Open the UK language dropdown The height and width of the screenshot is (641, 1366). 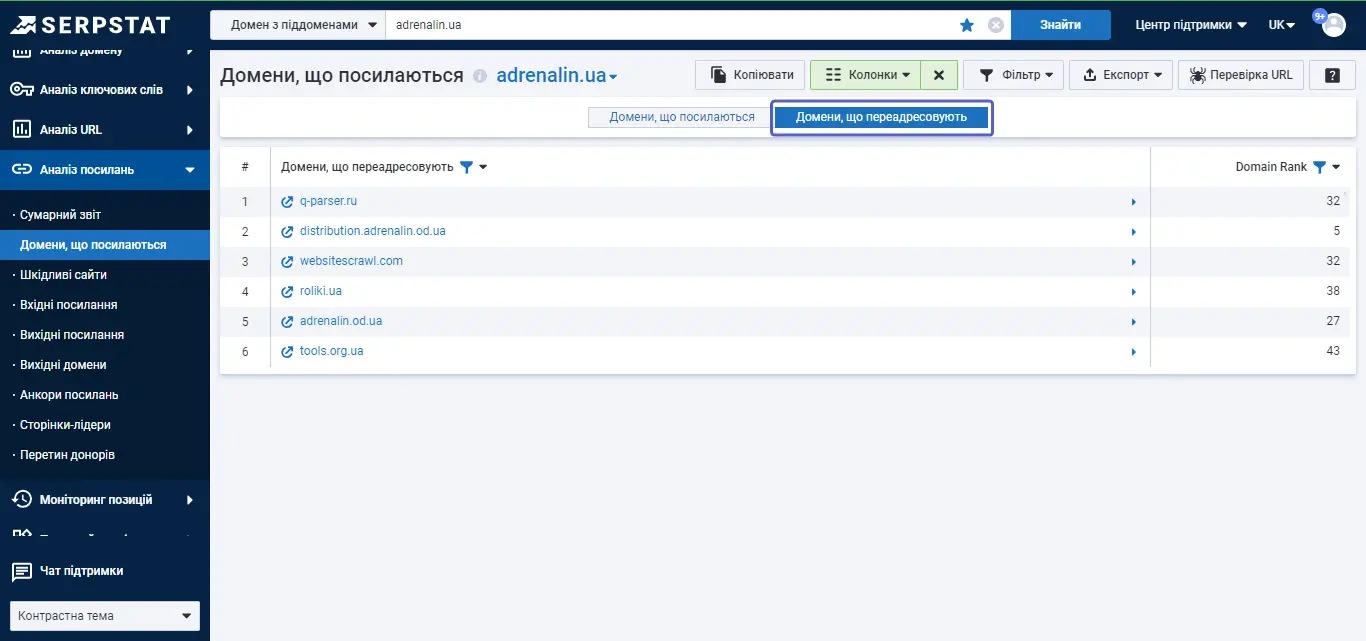coord(1281,25)
